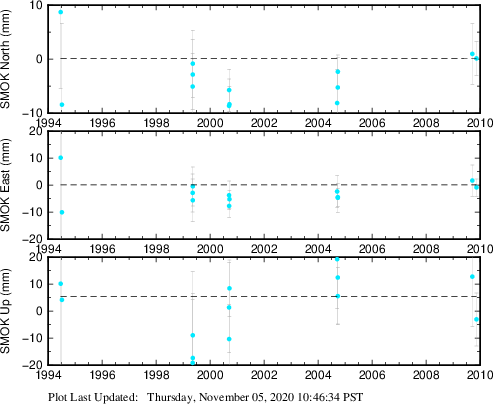The height and width of the screenshot is (404, 493).
Task: Select the highest 1994 data point in North plot
Action: [61, 12]
